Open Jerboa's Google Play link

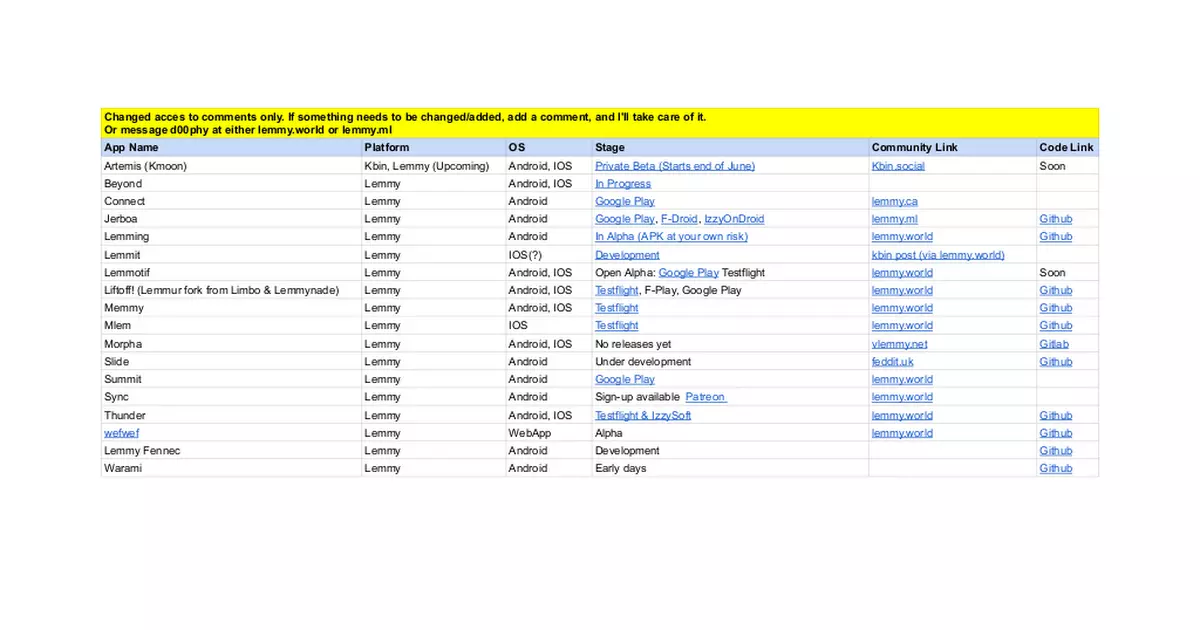(x=625, y=219)
